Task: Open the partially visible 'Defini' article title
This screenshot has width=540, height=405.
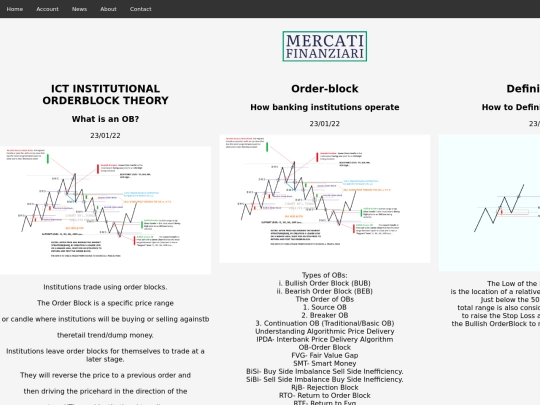Action: [x=523, y=89]
